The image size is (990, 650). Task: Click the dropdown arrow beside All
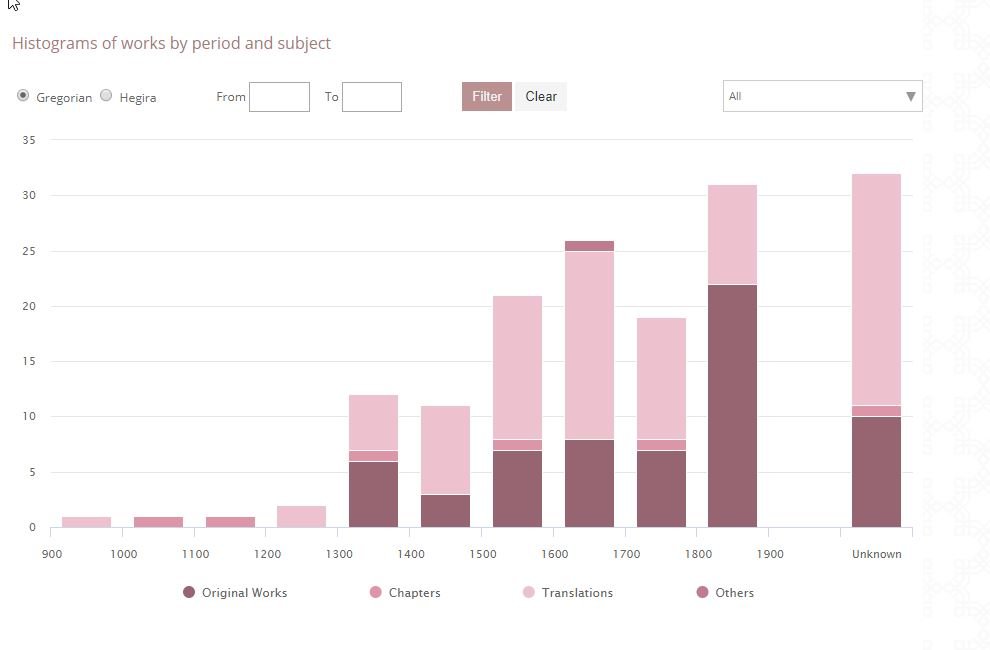tap(910, 96)
